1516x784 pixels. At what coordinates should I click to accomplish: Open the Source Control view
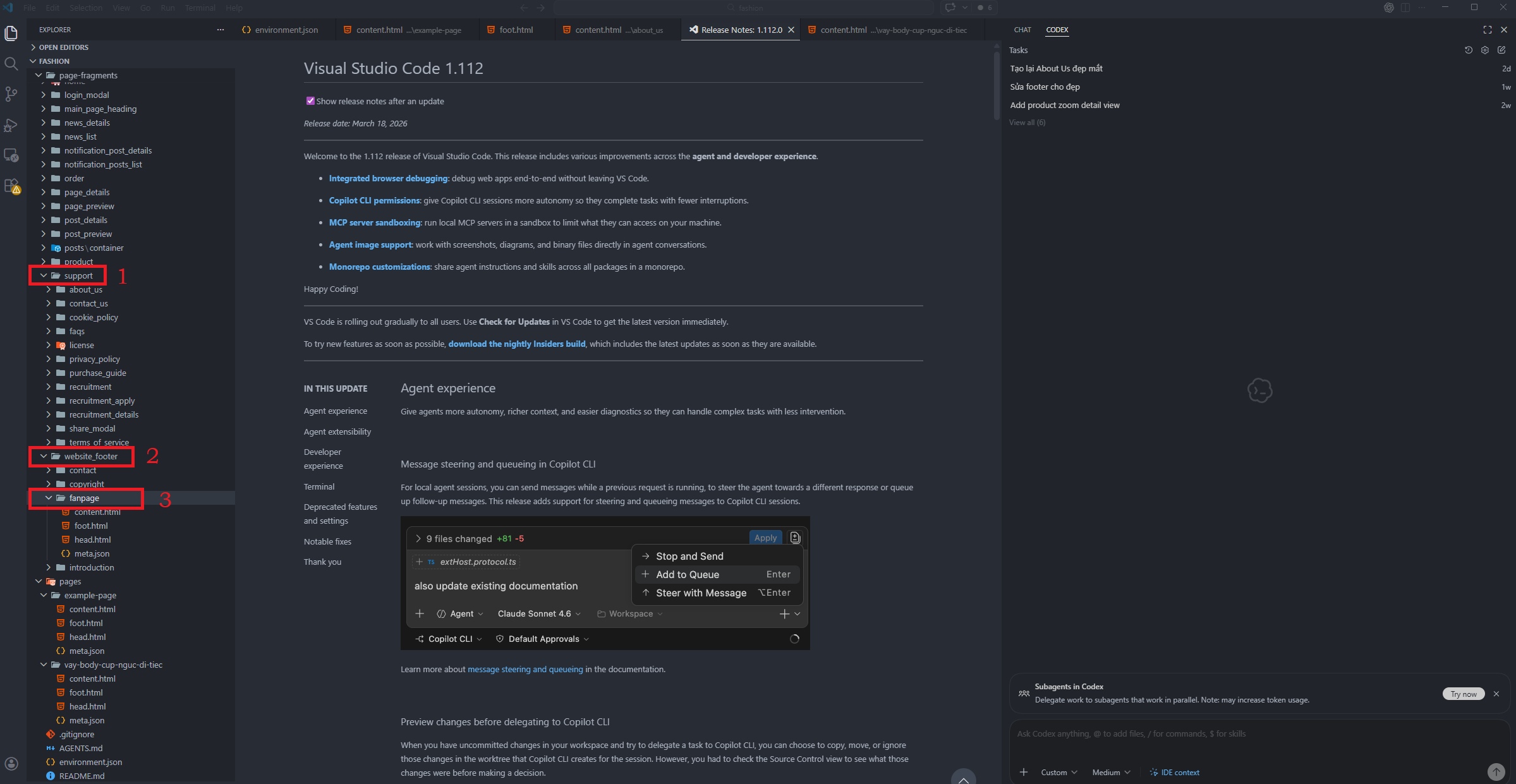pyautogui.click(x=11, y=94)
